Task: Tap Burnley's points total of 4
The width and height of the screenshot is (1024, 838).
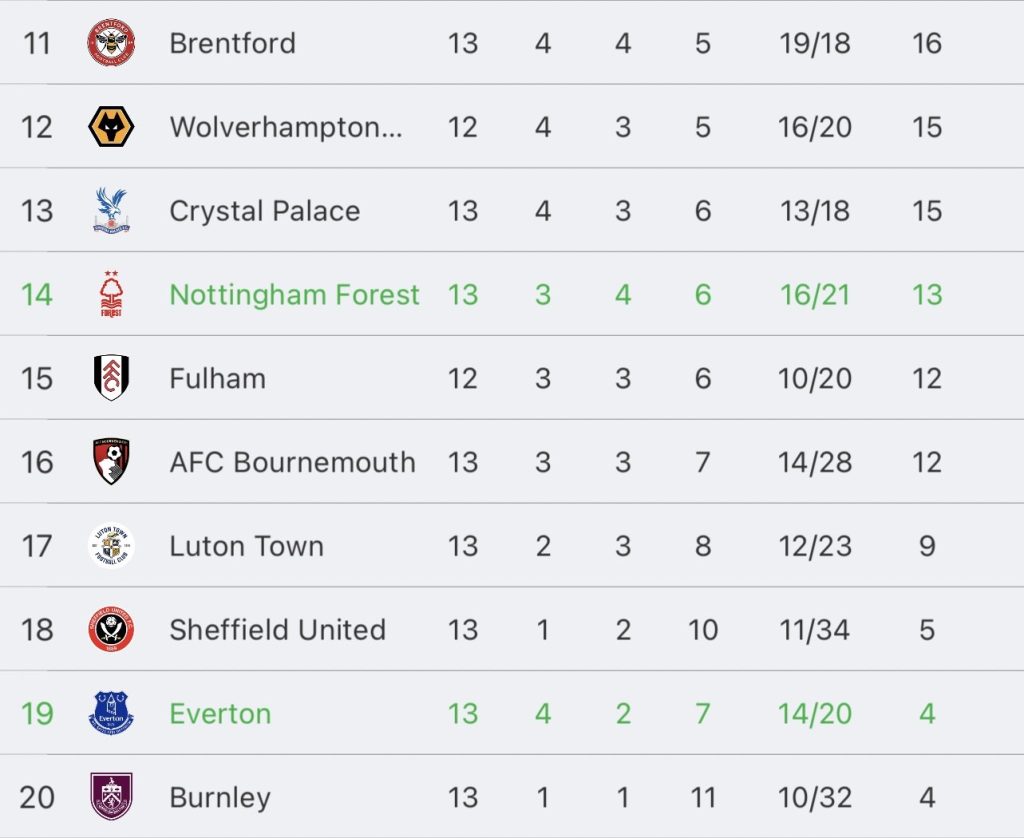Action: [x=927, y=797]
